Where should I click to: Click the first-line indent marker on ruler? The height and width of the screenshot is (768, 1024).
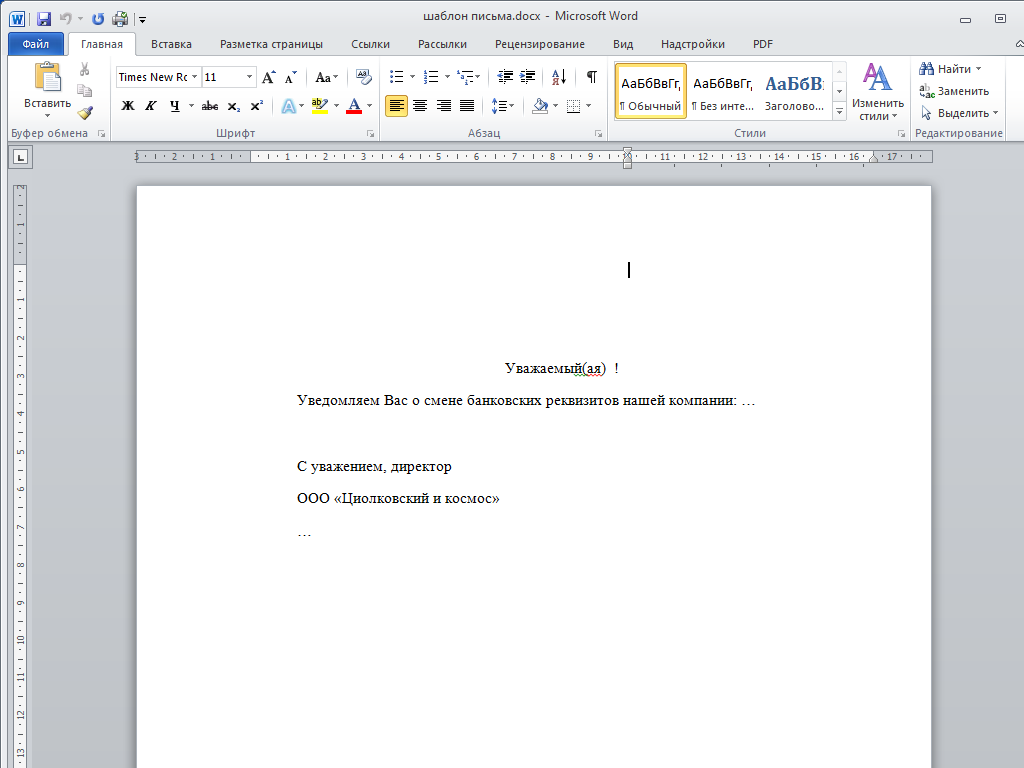pyautogui.click(x=628, y=152)
